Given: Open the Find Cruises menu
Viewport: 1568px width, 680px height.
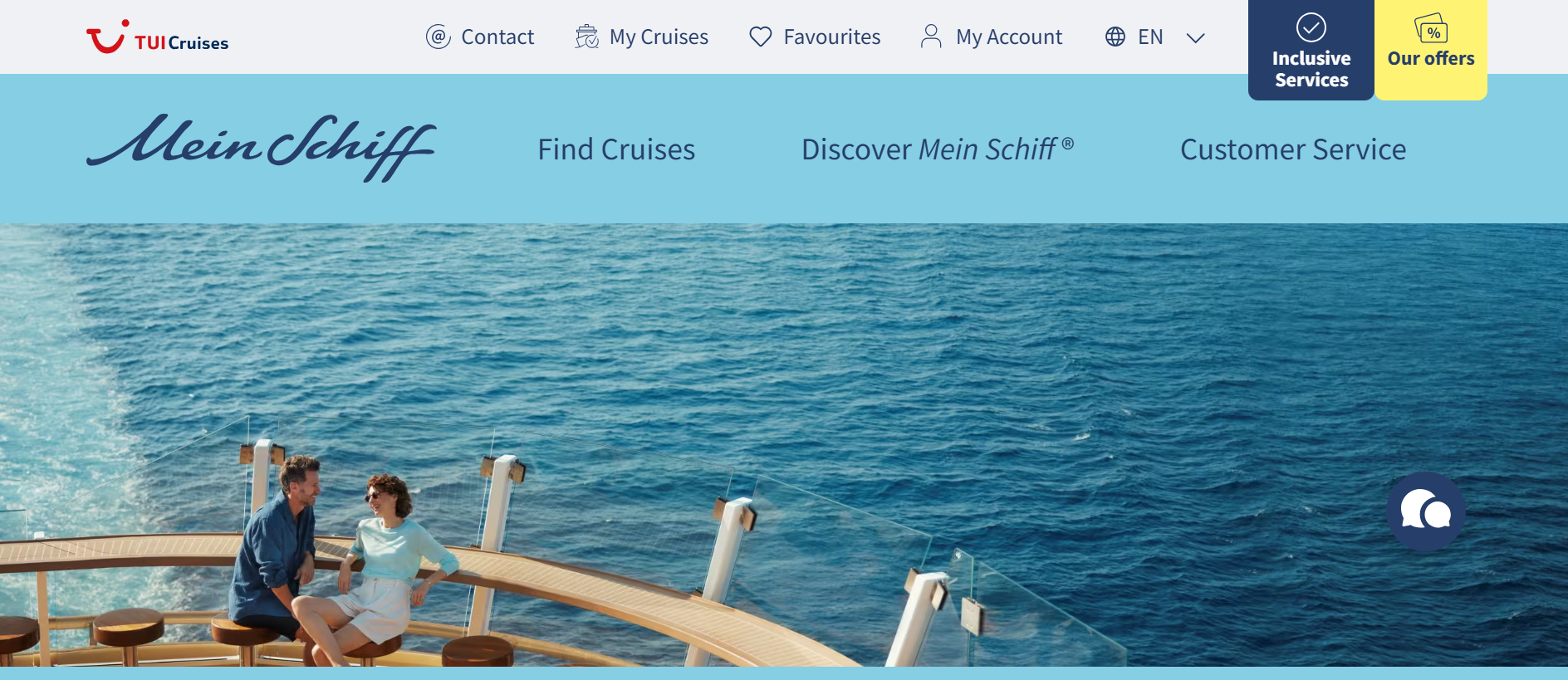Looking at the screenshot, I should (616, 149).
